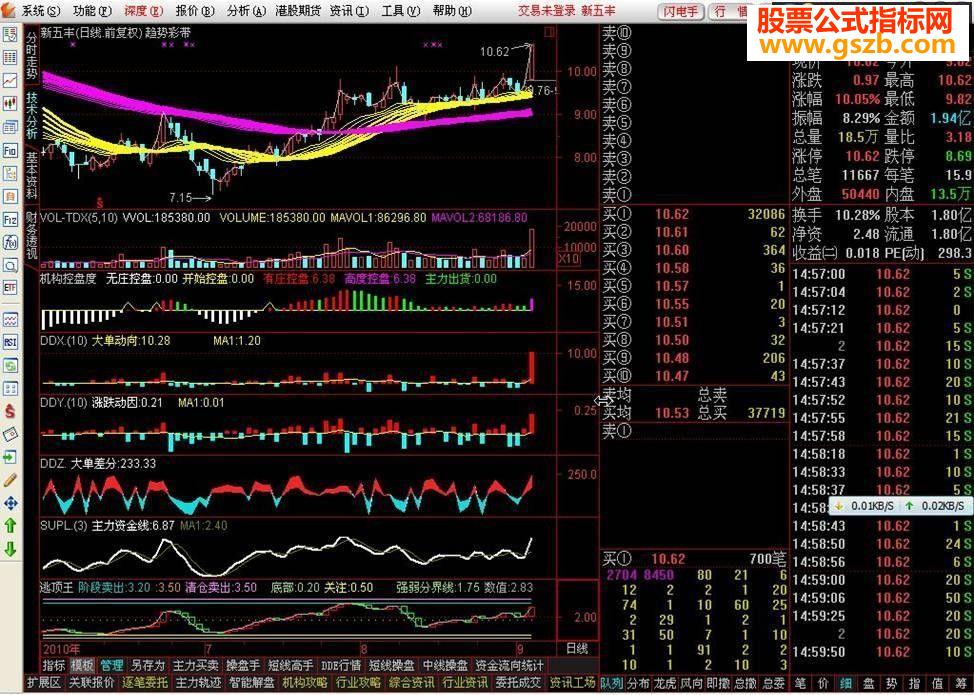Select the 分布 tab below order queue
The height and width of the screenshot is (695, 974).
point(638,683)
